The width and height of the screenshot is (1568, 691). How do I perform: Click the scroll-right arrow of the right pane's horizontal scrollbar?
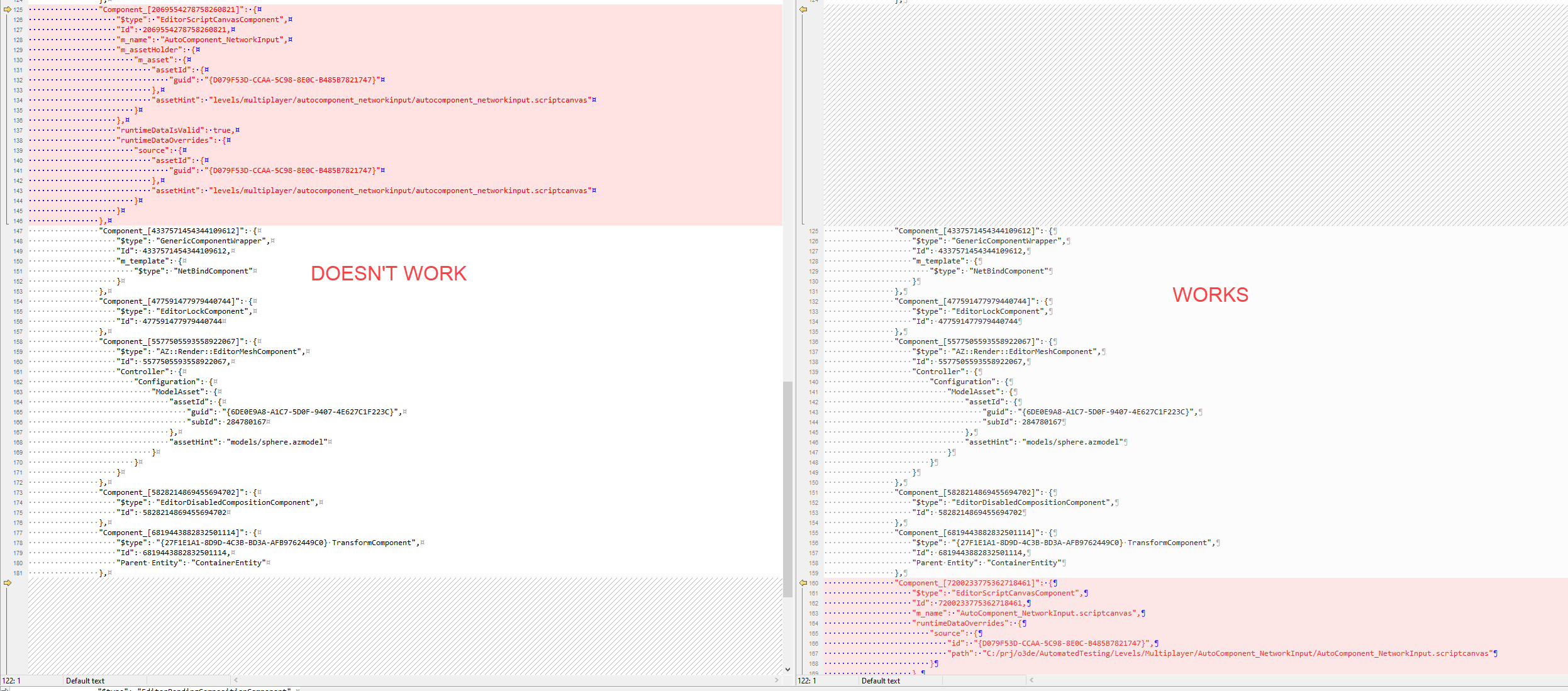click(1564, 680)
